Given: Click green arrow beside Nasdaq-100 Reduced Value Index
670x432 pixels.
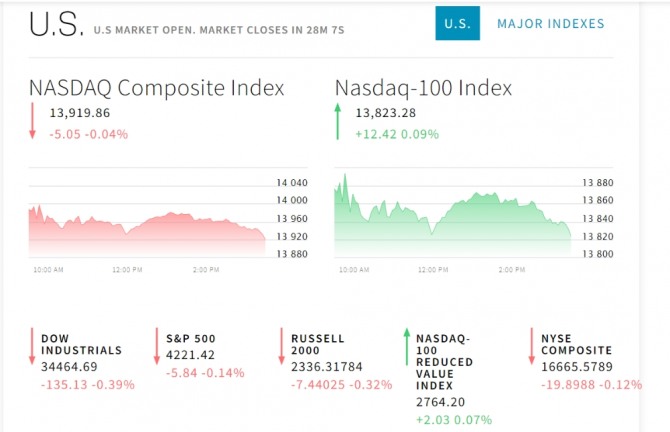Looking at the screenshot, I should point(407,345).
